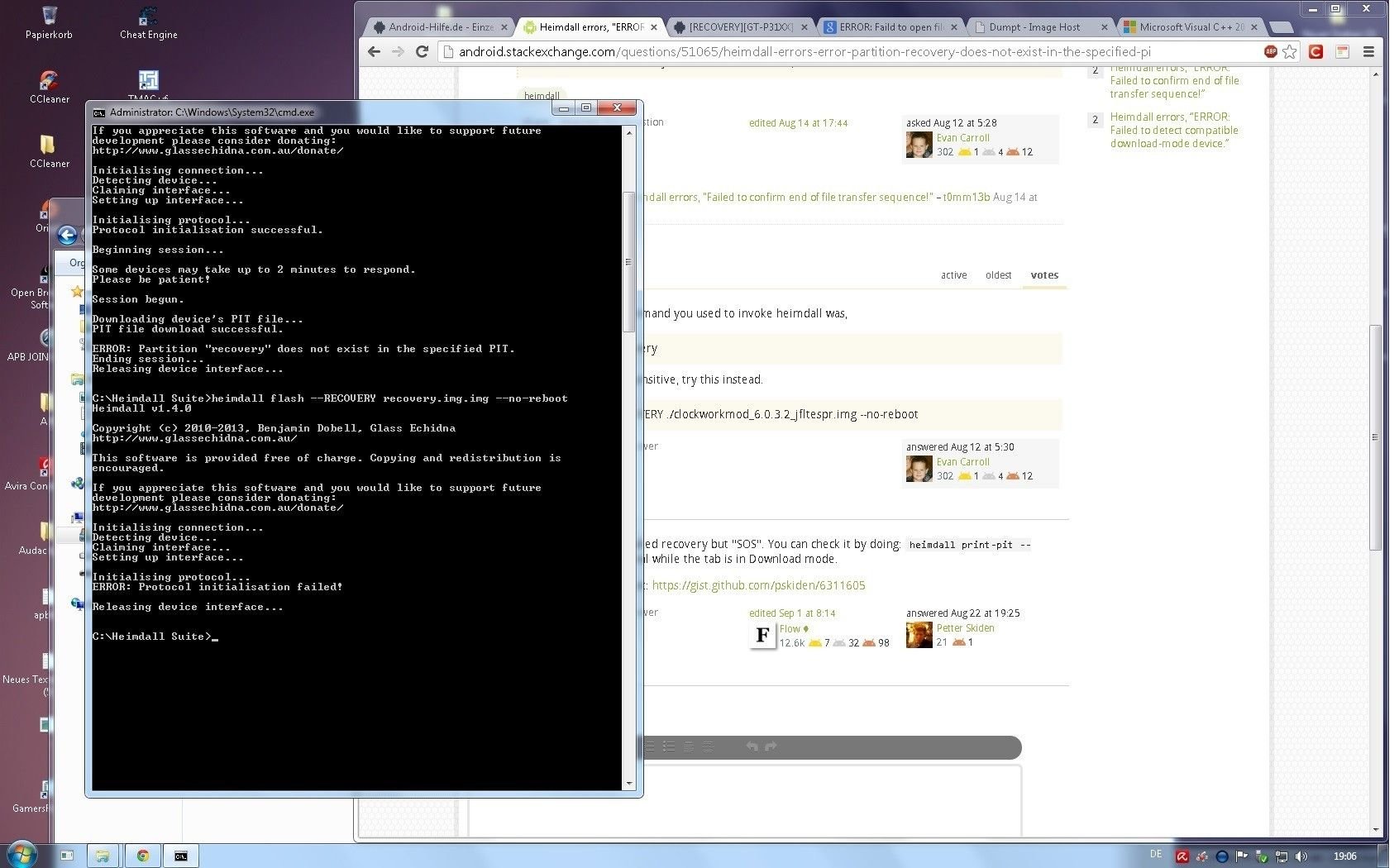This screenshot has height=868, width=1399.
Task: Open the CCleaner folder desktop icon
Action: pos(49,151)
